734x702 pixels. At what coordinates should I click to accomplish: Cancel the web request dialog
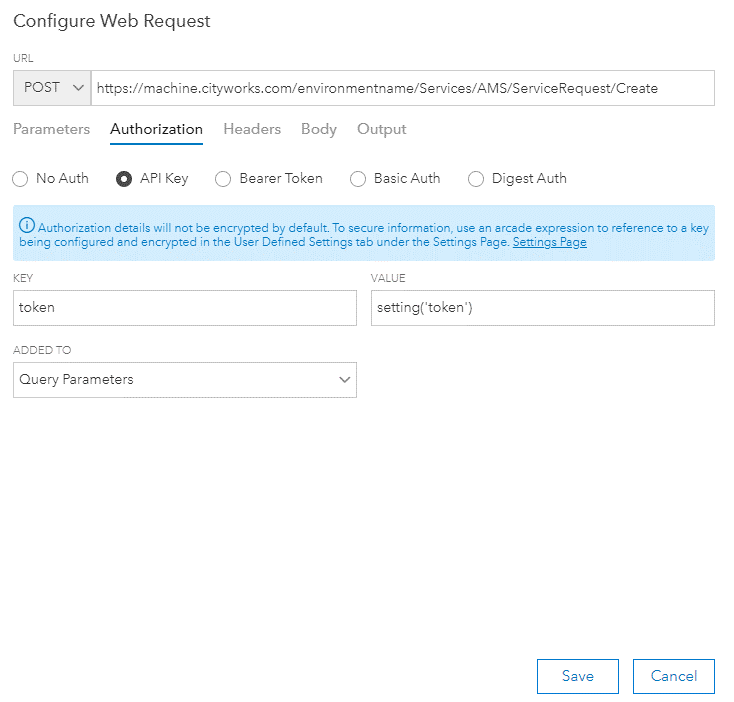pos(674,676)
